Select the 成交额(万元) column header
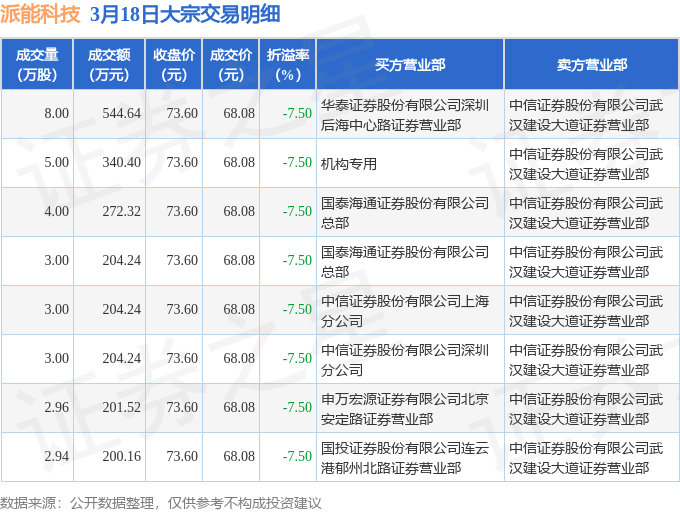Screen dimensions: 680x512 click(109, 65)
